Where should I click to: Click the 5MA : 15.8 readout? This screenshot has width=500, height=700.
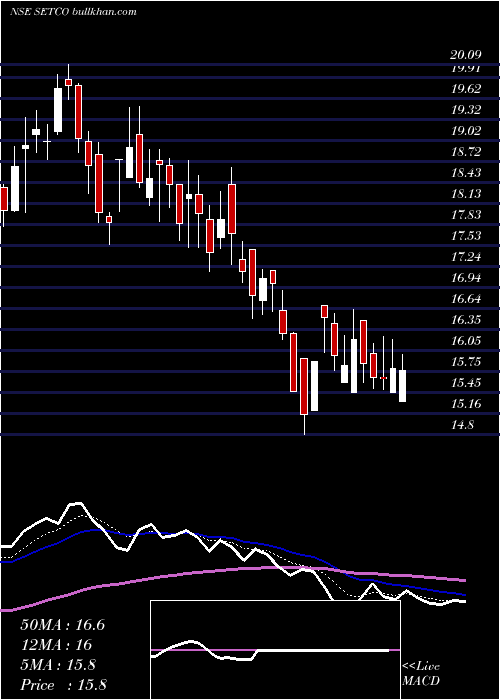click(x=58, y=665)
